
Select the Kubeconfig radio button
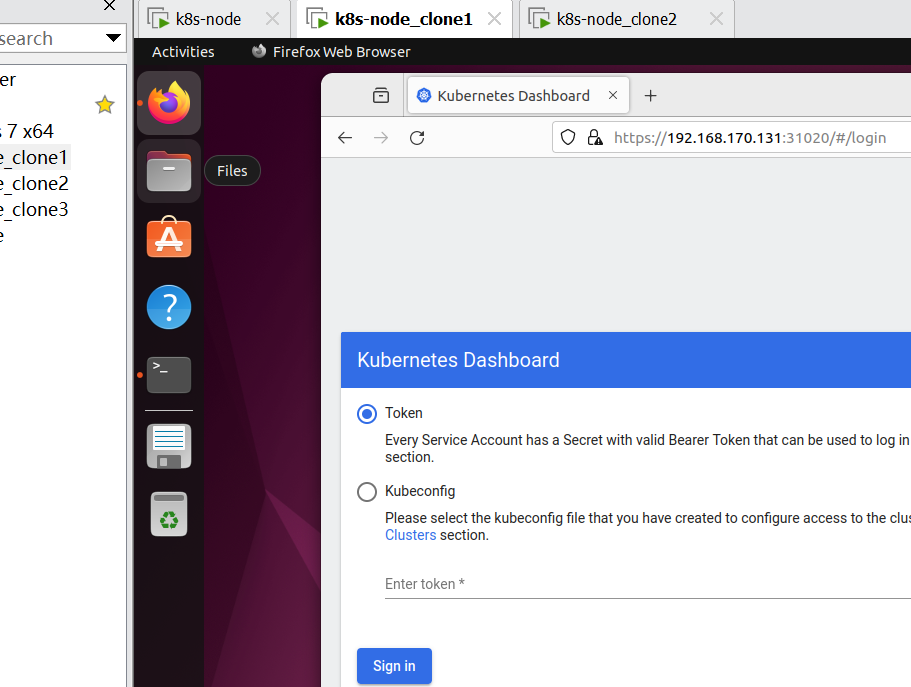pyautogui.click(x=367, y=492)
